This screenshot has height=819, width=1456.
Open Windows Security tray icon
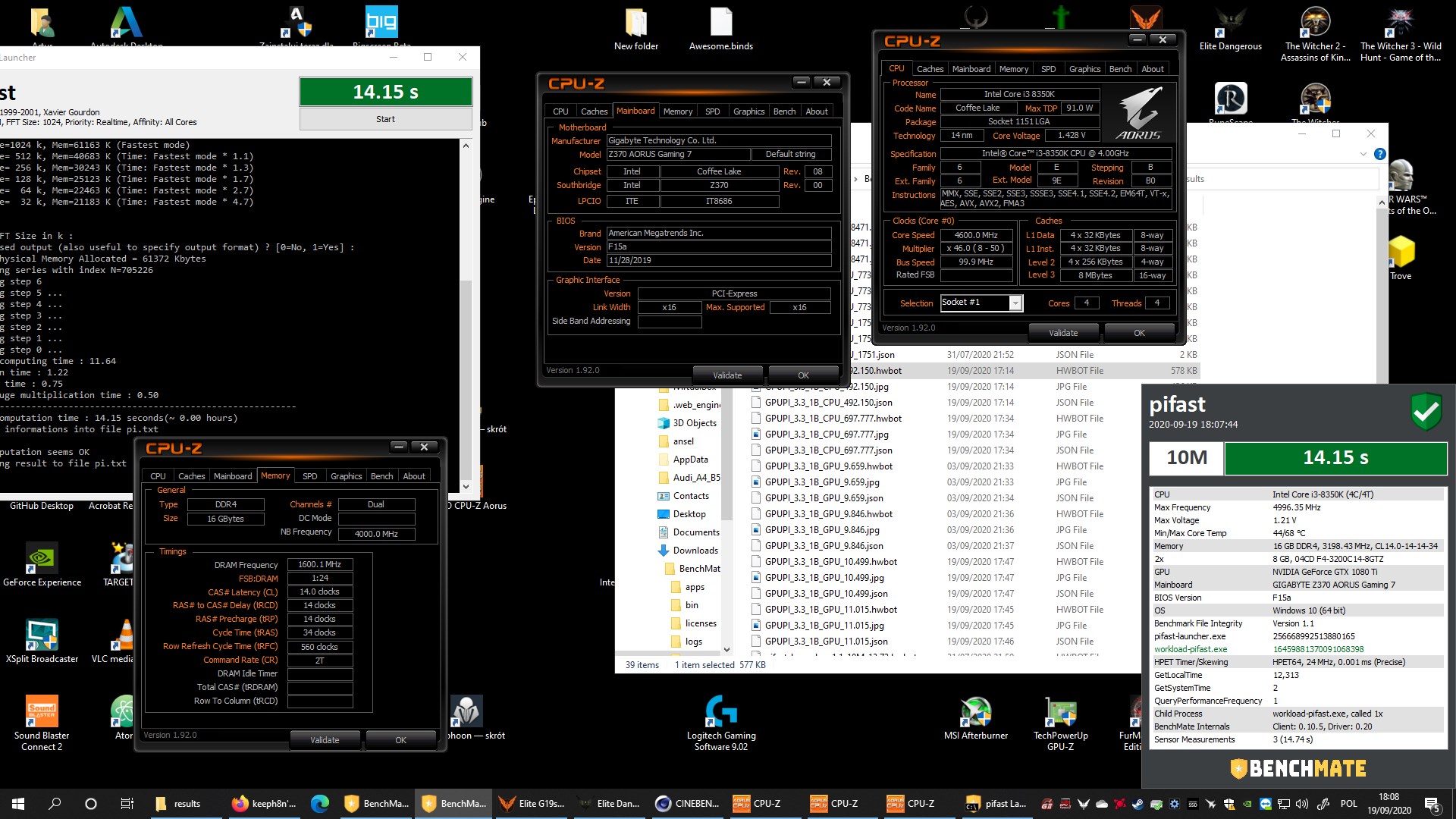pos(1229,804)
